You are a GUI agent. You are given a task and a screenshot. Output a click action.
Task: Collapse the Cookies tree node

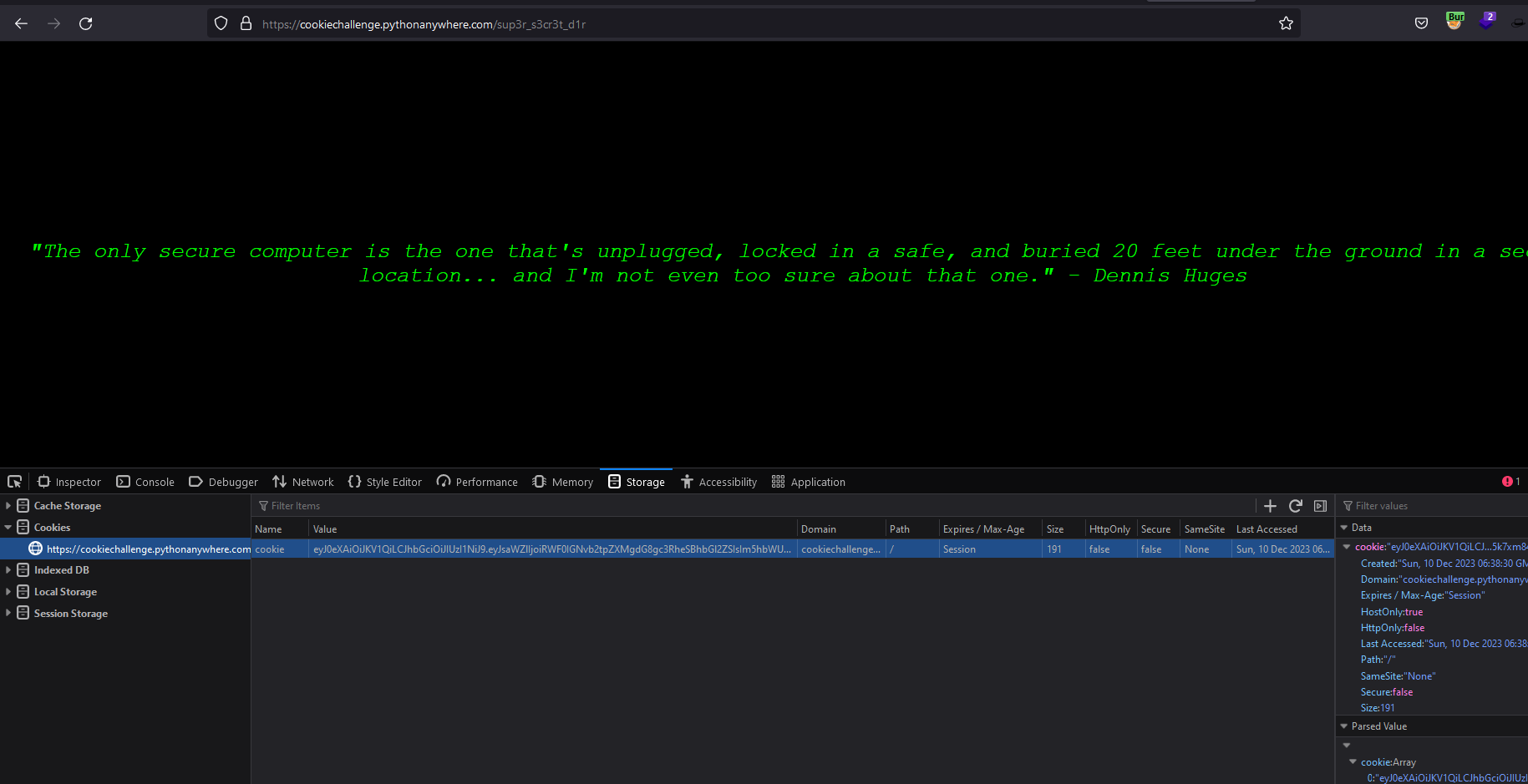click(x=8, y=528)
